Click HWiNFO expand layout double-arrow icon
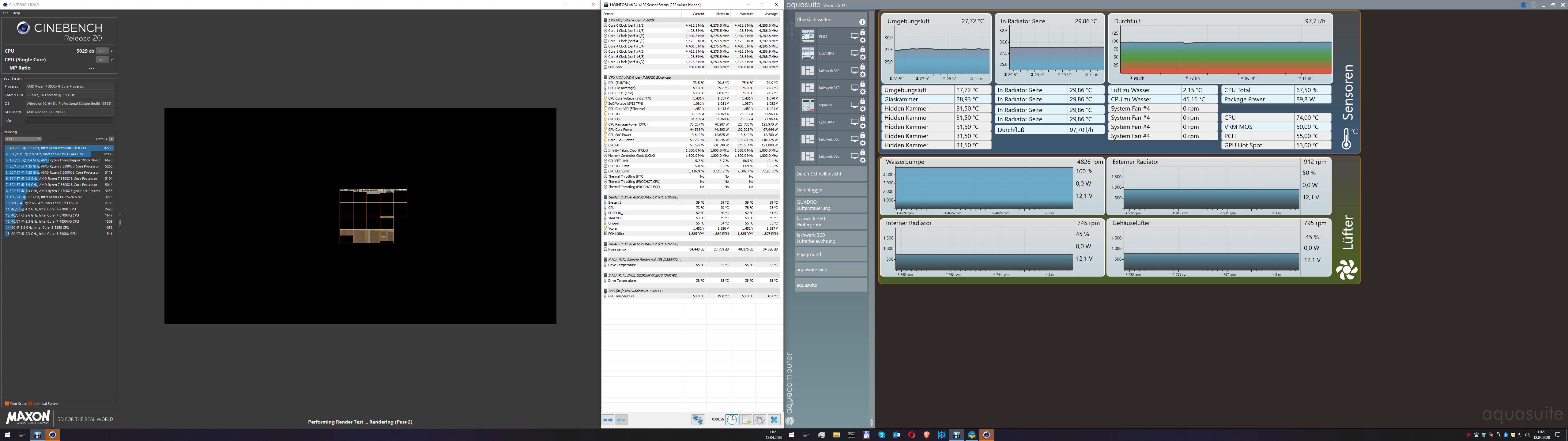Image resolution: width=1568 pixels, height=441 pixels. [x=608, y=420]
